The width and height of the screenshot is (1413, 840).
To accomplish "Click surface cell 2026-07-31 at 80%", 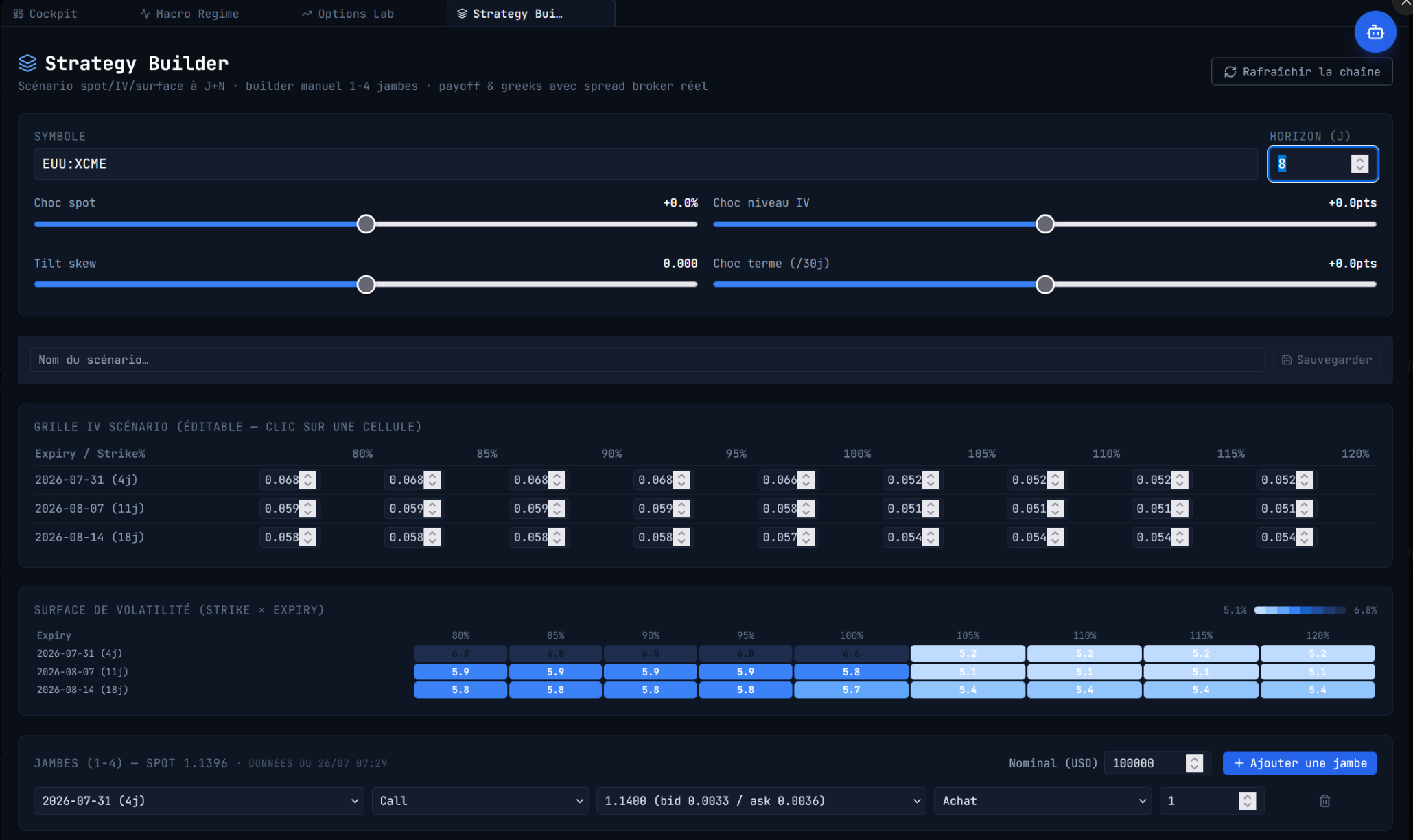I will 460,653.
